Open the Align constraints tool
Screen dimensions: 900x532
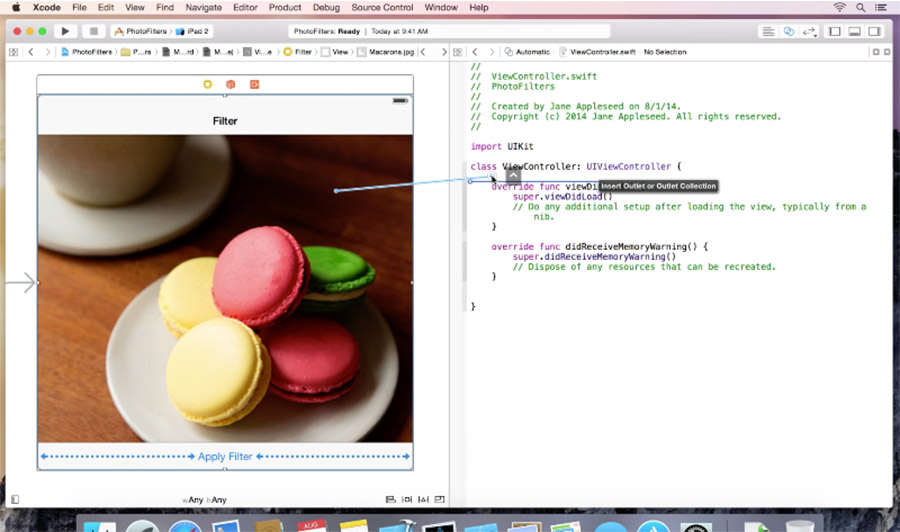407,499
